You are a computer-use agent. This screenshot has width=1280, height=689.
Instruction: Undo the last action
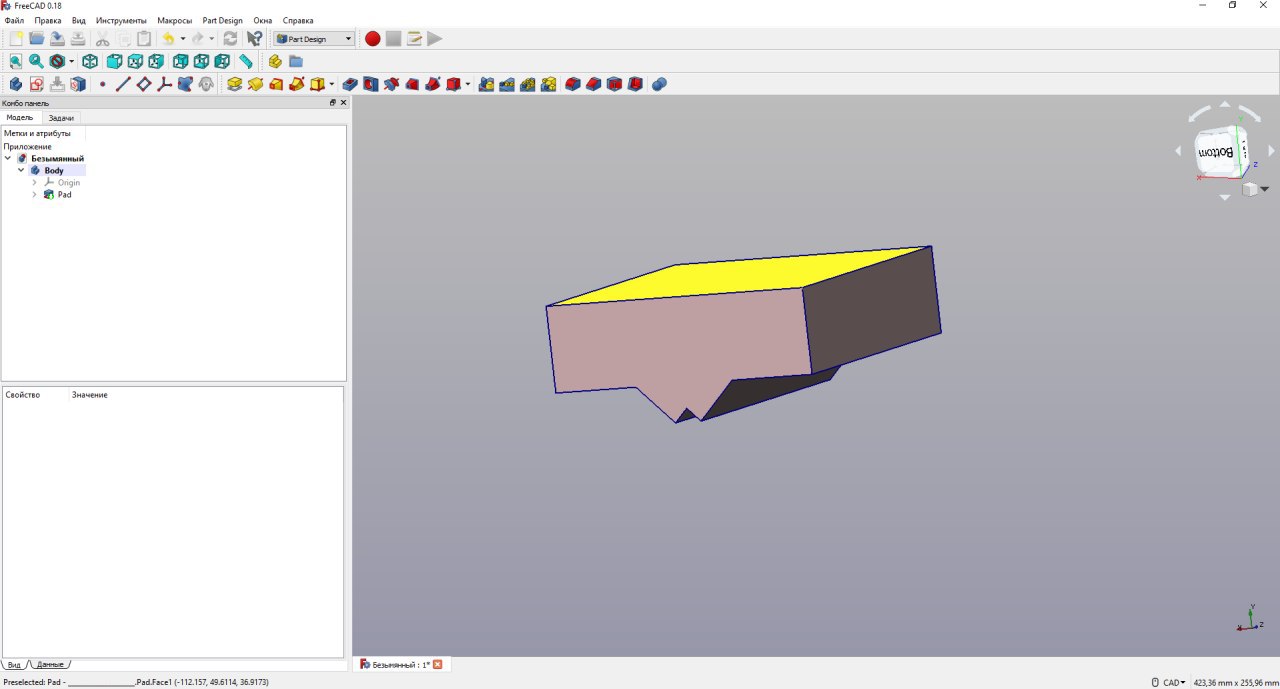(x=168, y=38)
